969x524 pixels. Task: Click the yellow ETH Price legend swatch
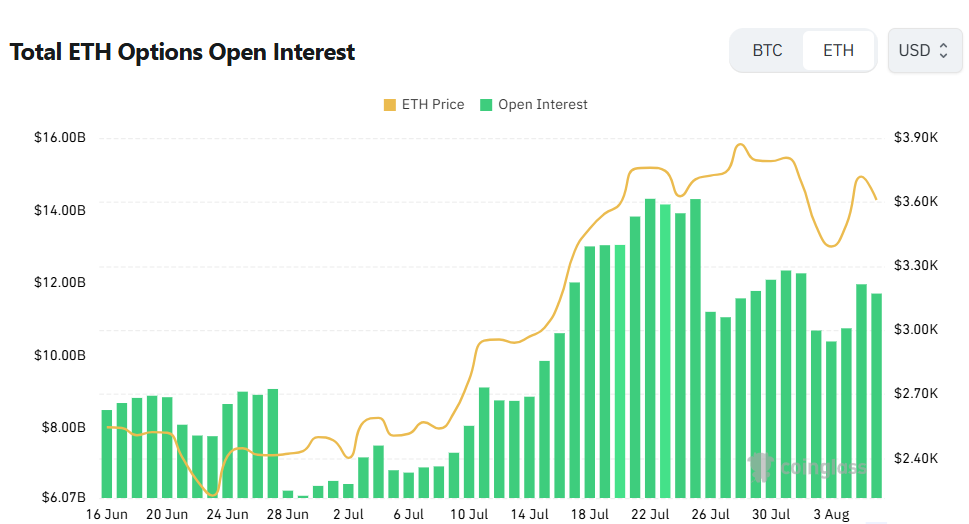point(389,105)
